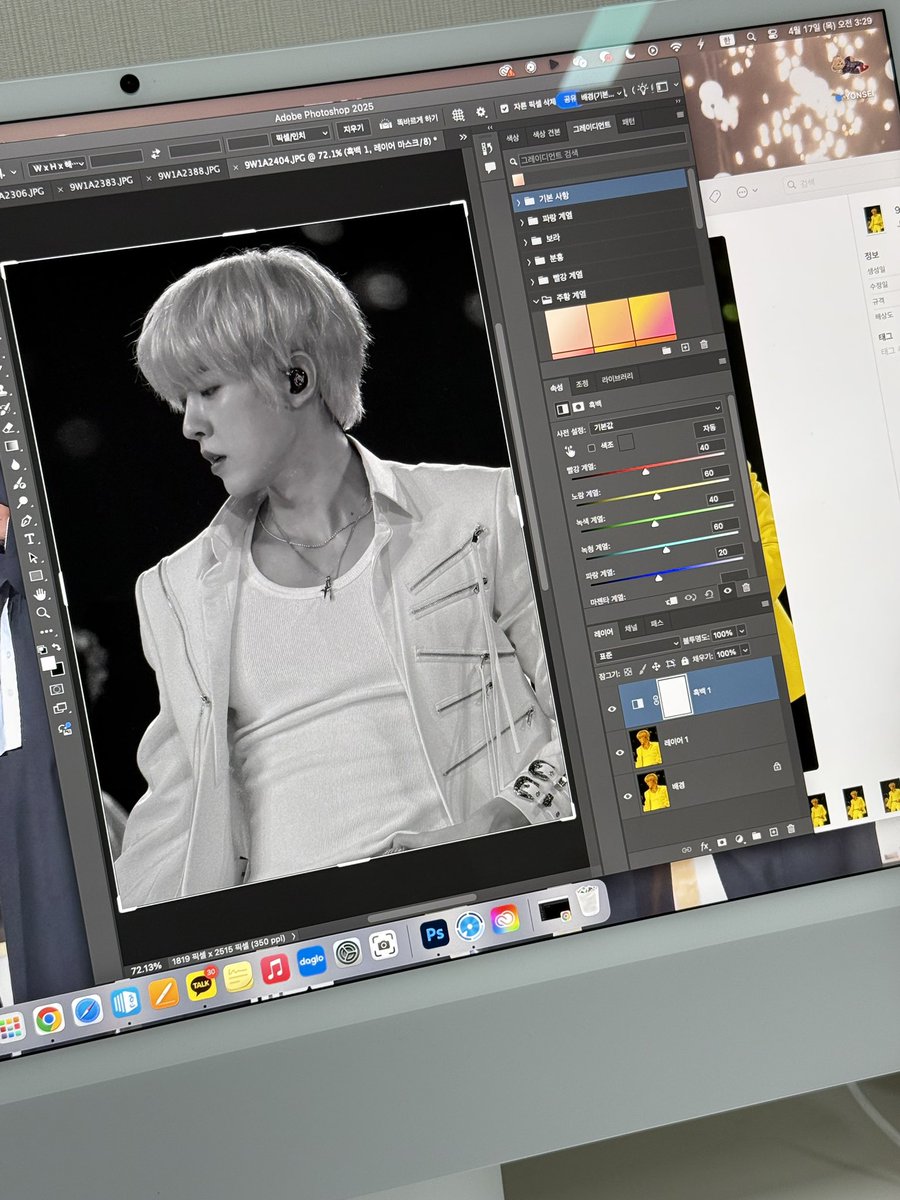Switch to the 조정 adjustments tab
This screenshot has width=900, height=1200.
click(582, 384)
